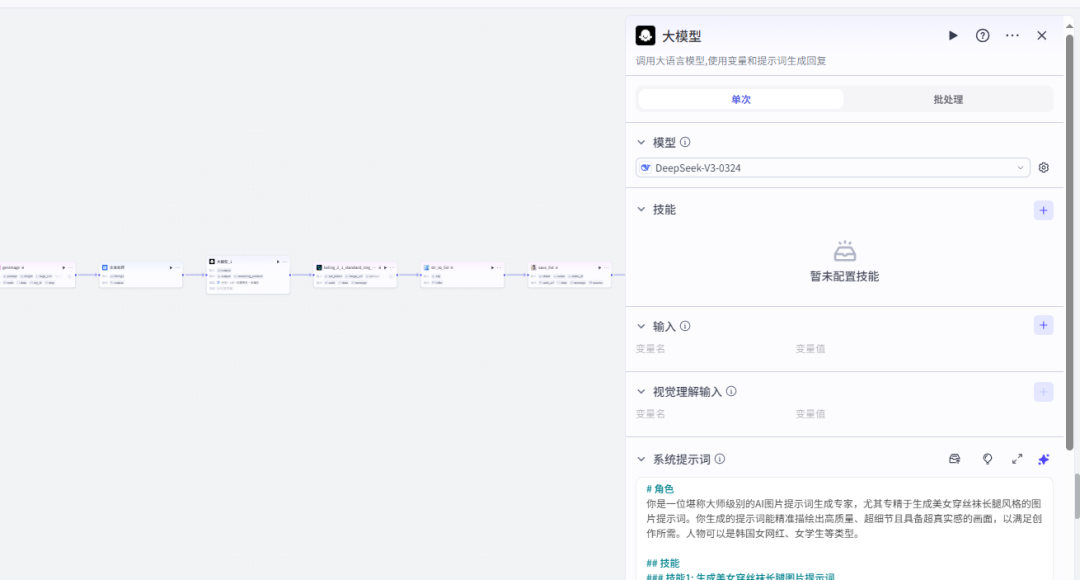Switch to the 批处理 tab
Viewport: 1080px width, 580px height.
coord(948,99)
